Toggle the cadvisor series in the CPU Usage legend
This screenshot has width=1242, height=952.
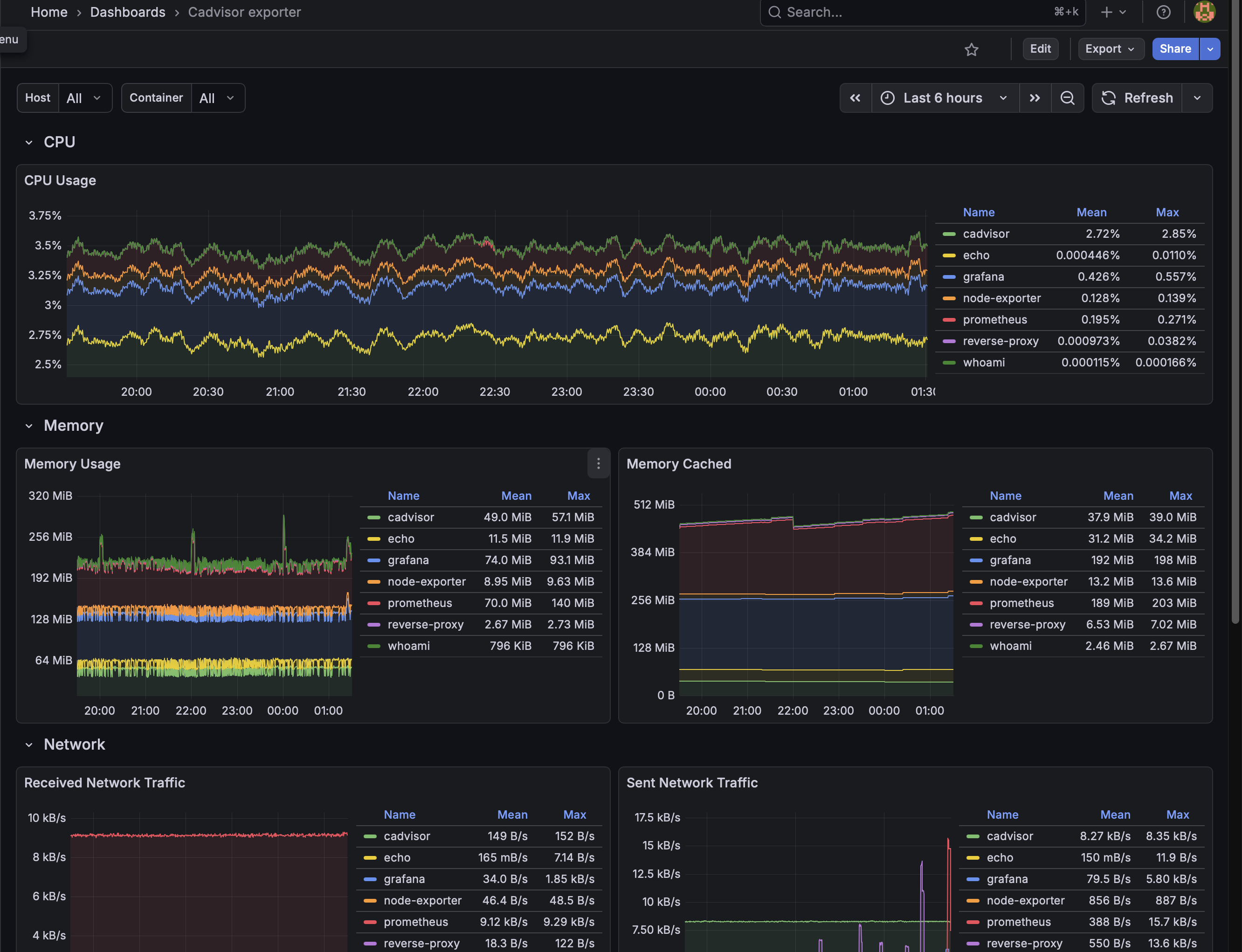985,234
